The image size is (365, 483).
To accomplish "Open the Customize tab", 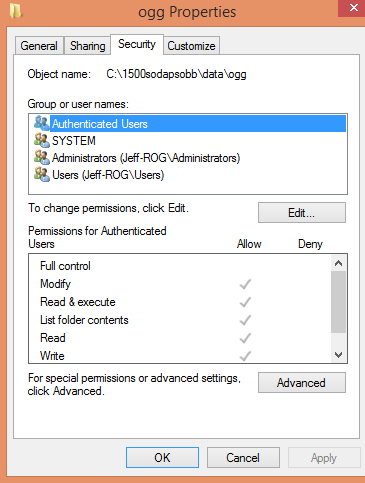I will 191,46.
